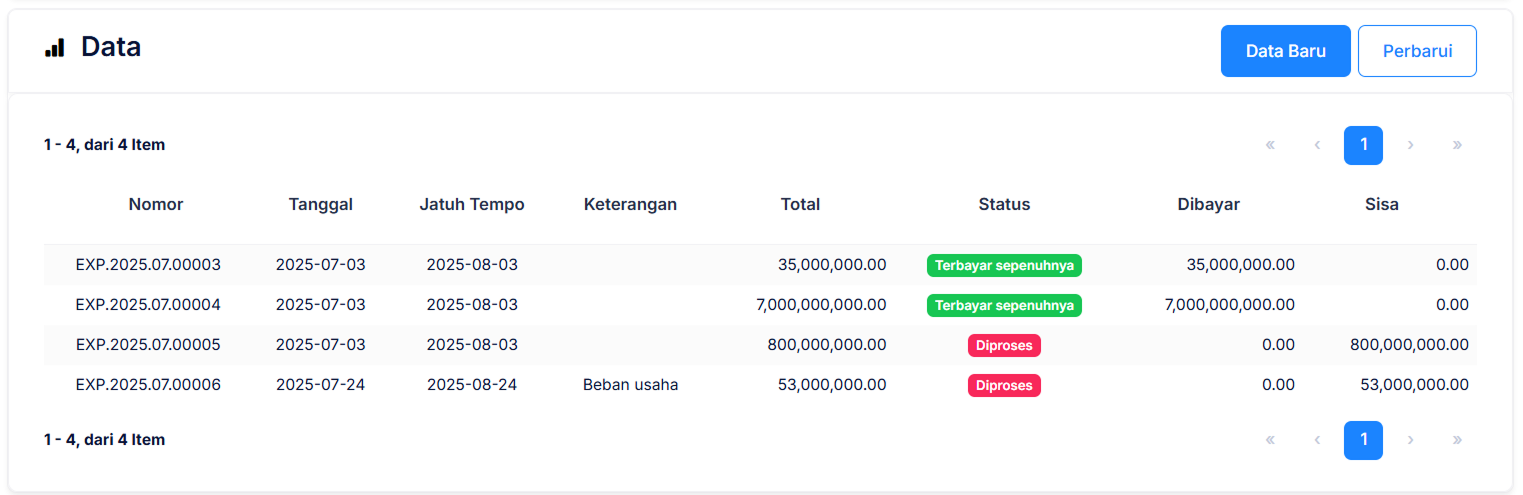The width and height of the screenshot is (1523, 495).
Task: Click the Sisa column header
Action: pos(1382,204)
